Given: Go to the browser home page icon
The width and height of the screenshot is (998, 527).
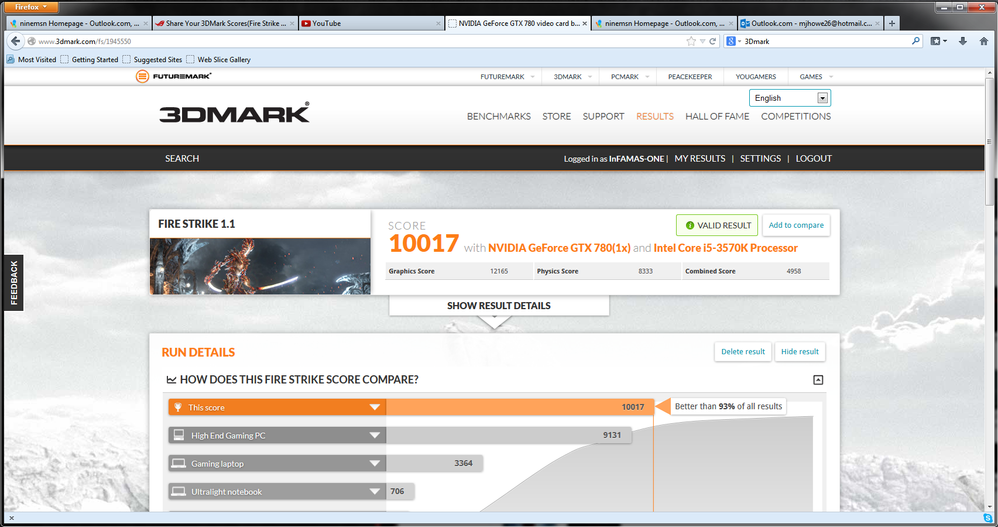Looking at the screenshot, I should tap(984, 41).
